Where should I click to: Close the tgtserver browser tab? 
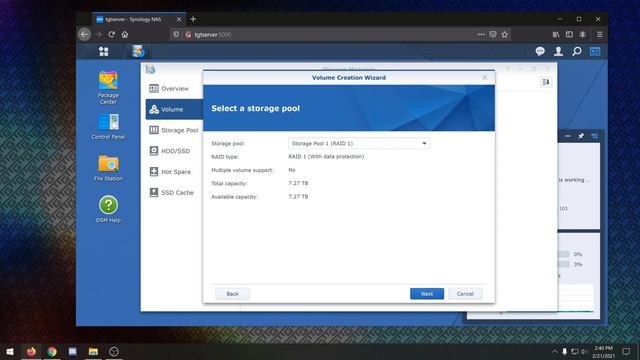pyautogui.click(x=179, y=19)
